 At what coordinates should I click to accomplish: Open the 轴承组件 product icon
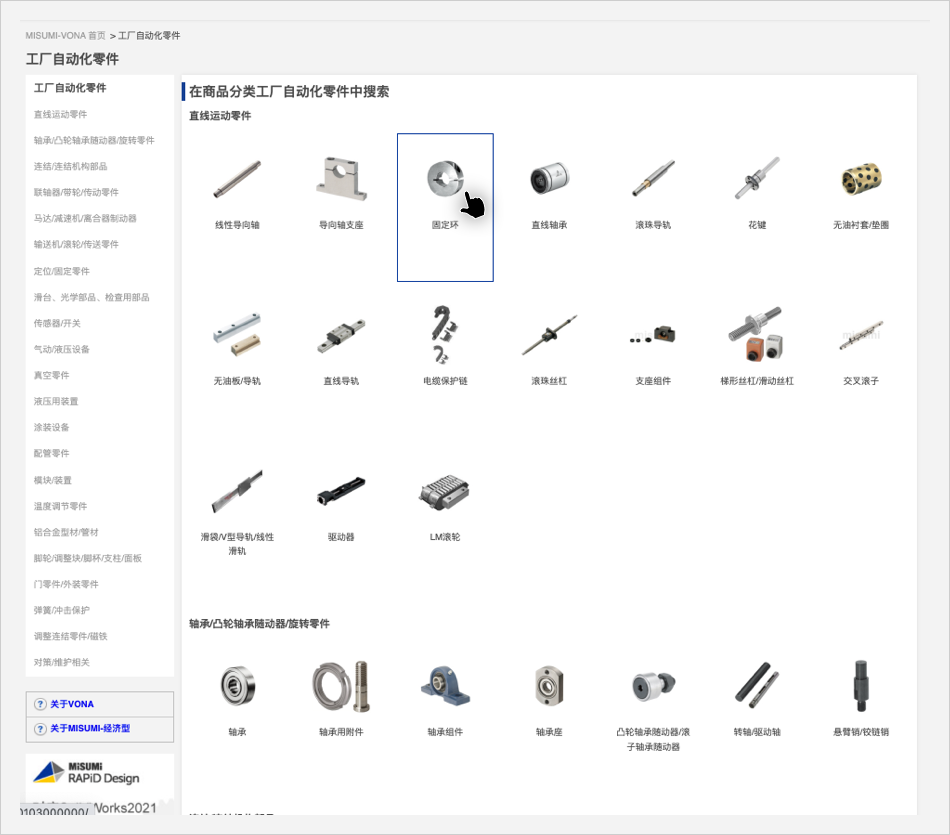[x=445, y=686]
